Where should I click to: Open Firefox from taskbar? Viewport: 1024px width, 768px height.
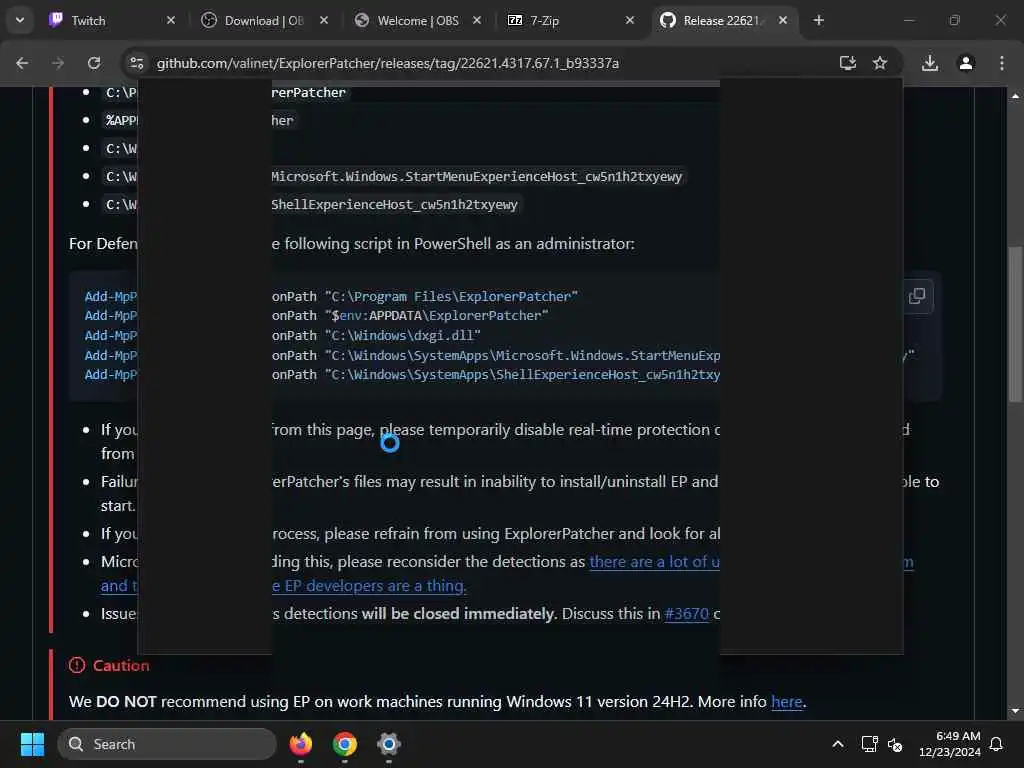[301, 744]
